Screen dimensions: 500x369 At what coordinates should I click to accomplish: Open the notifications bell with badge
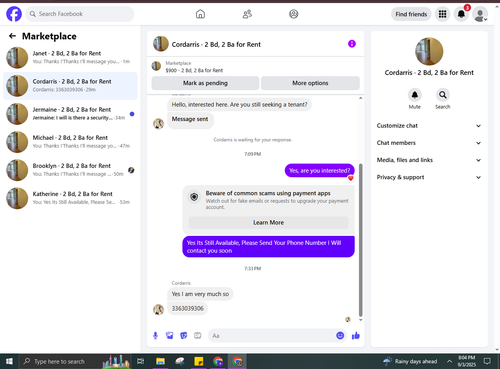461,14
